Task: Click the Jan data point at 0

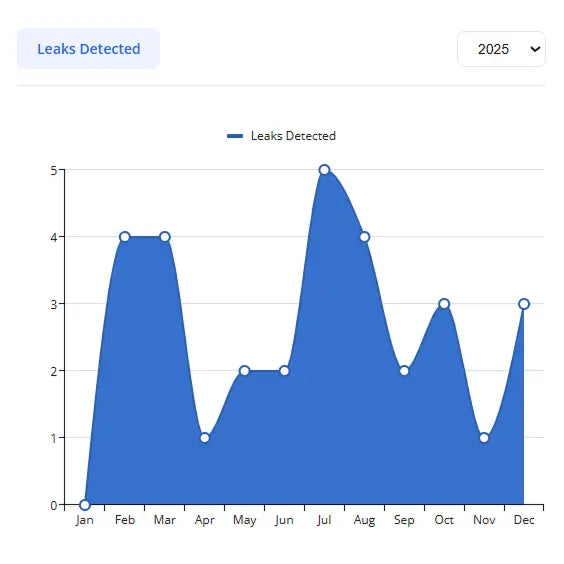Action: point(85,505)
